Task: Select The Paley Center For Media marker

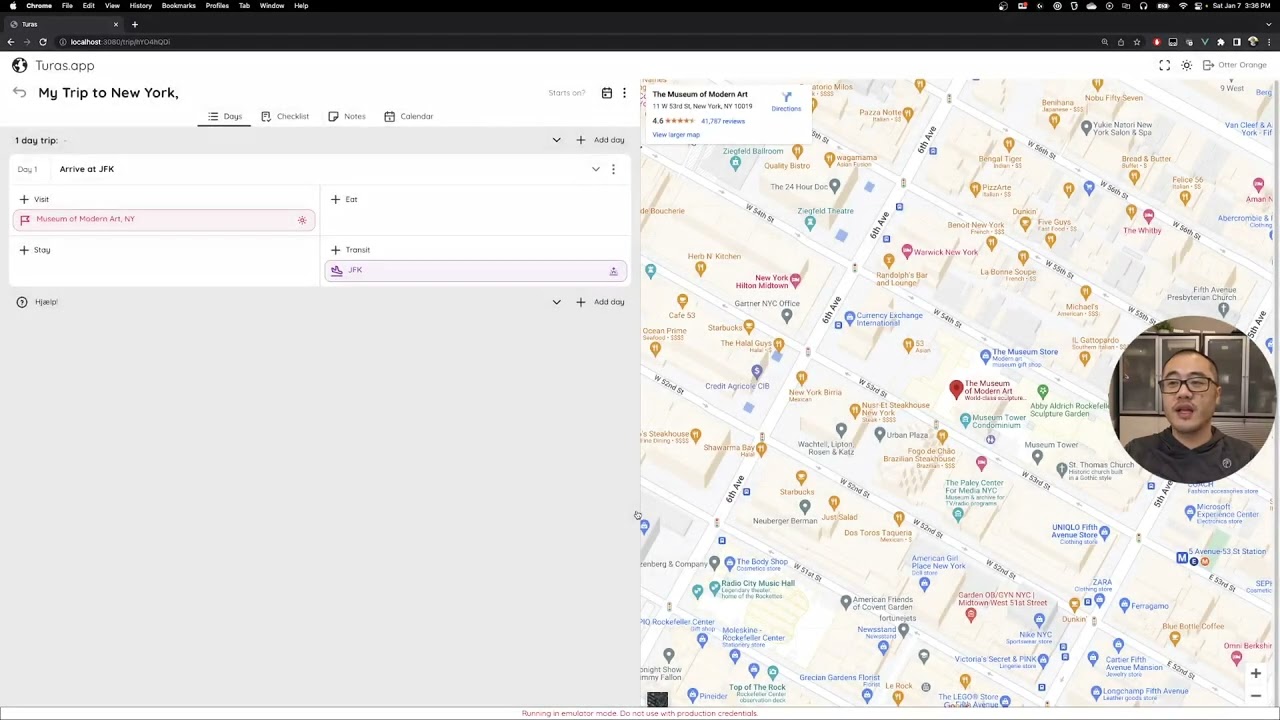Action: click(958, 513)
